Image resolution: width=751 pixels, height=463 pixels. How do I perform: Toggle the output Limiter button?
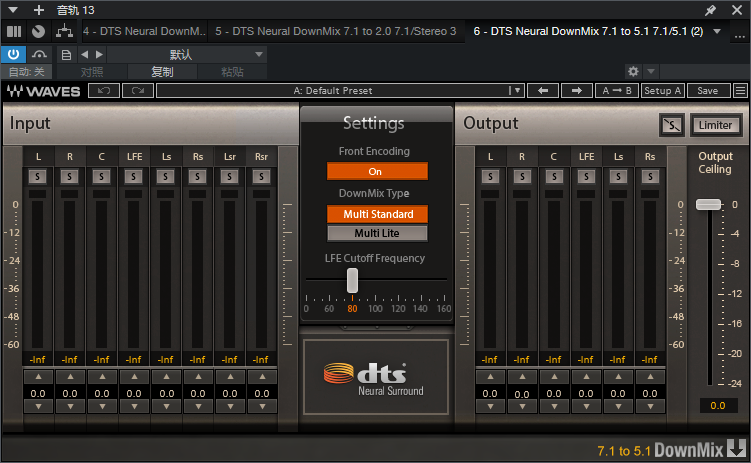716,125
